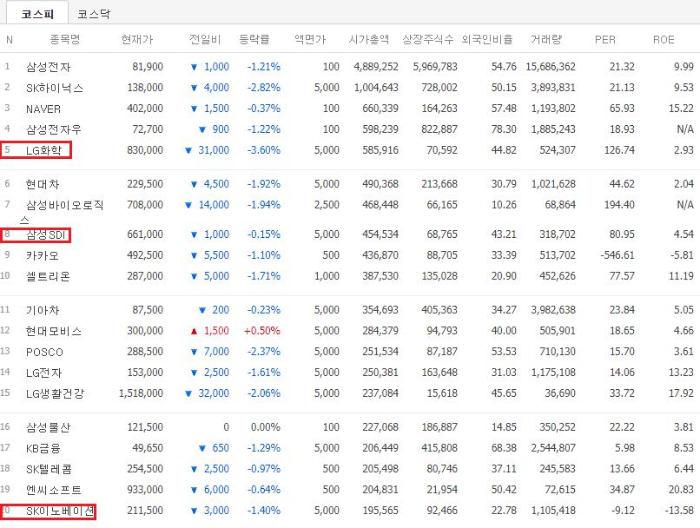700x528 pixels.
Task: Open the SK하이닉스 stock link
Action: (x=54, y=88)
